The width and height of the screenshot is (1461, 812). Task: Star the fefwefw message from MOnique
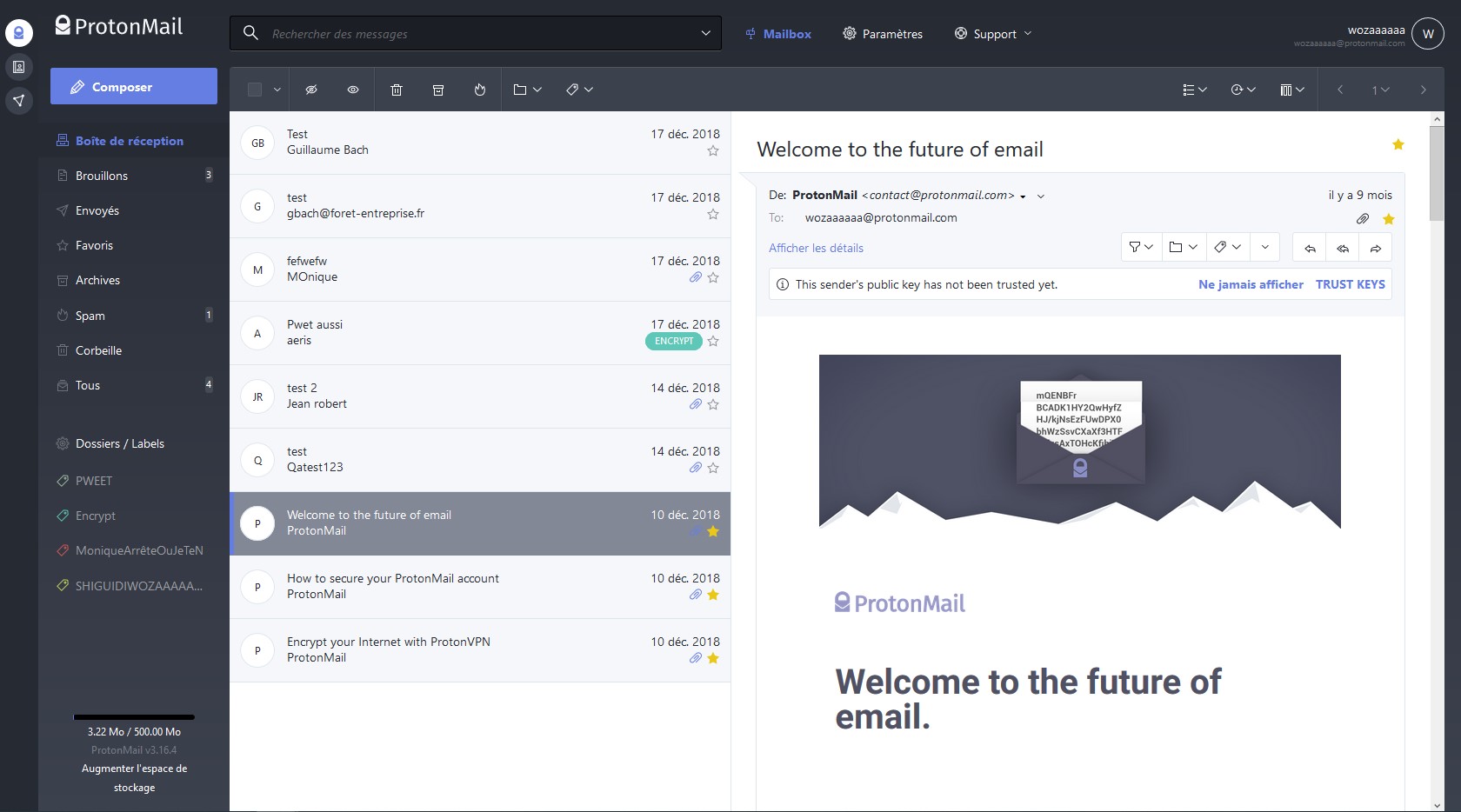point(713,277)
